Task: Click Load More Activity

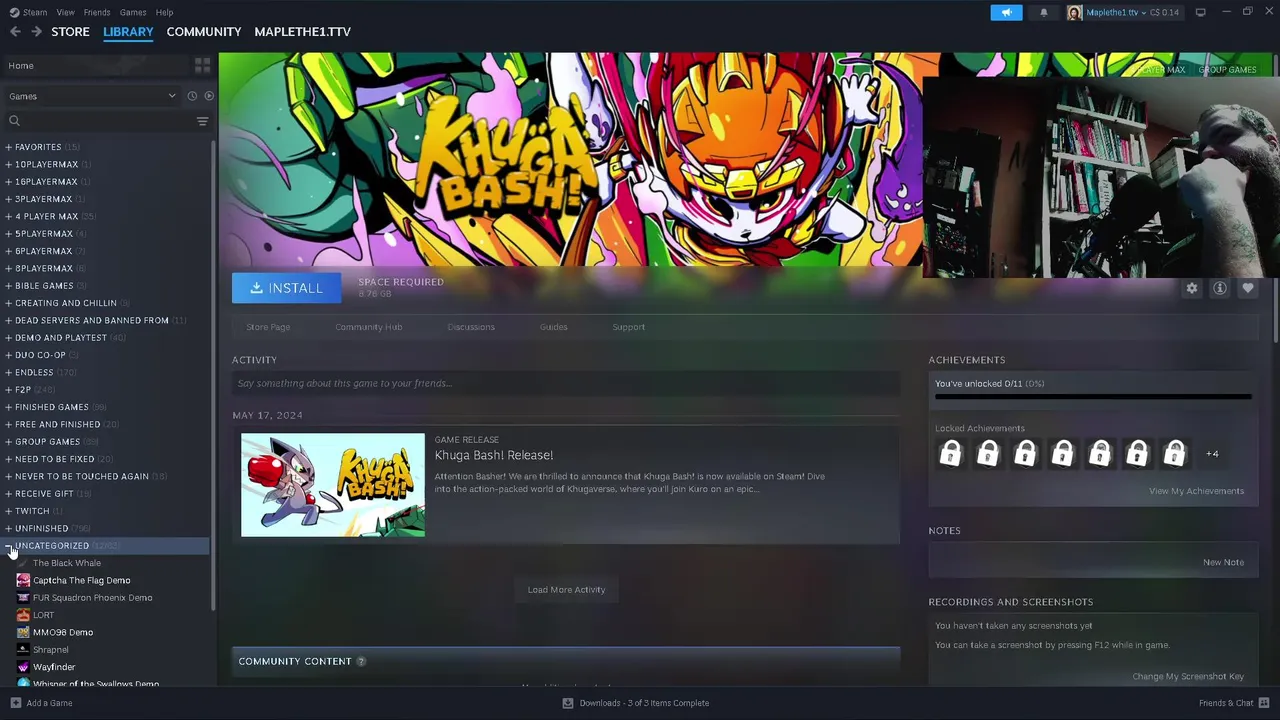Action: 566,590
